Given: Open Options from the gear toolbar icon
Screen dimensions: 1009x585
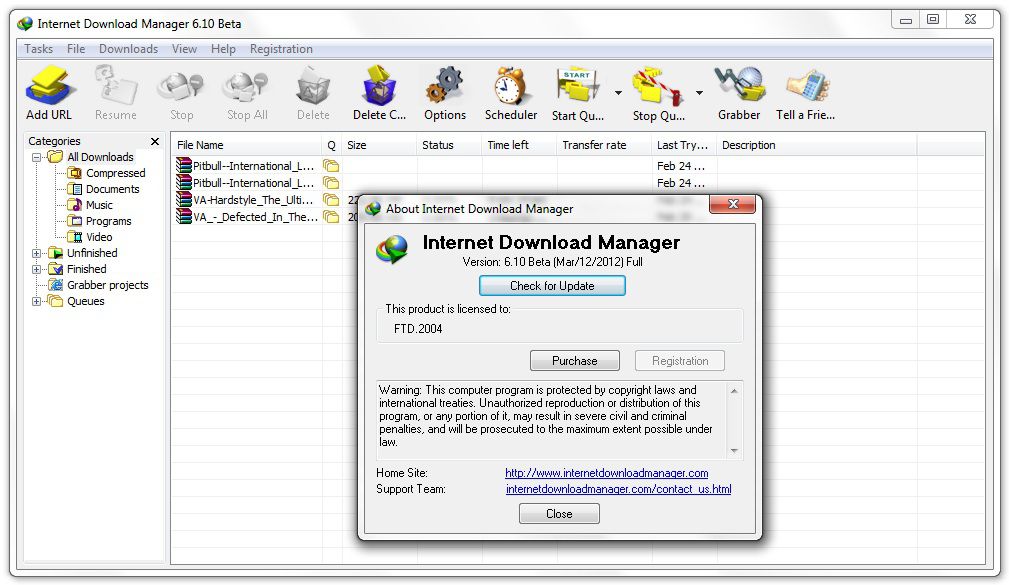Looking at the screenshot, I should pyautogui.click(x=445, y=85).
